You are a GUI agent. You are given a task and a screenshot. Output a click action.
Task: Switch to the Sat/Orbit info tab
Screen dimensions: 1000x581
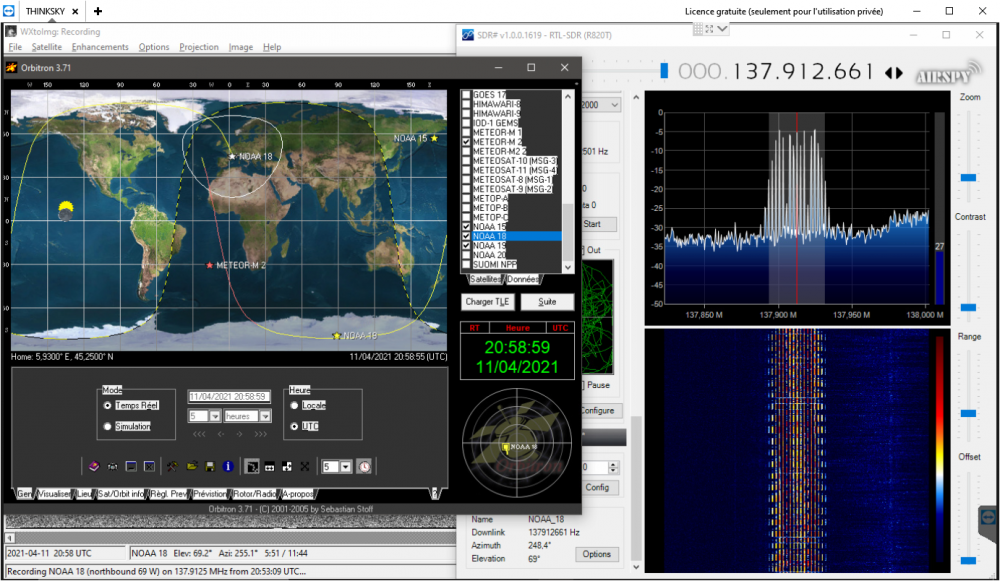point(121,494)
